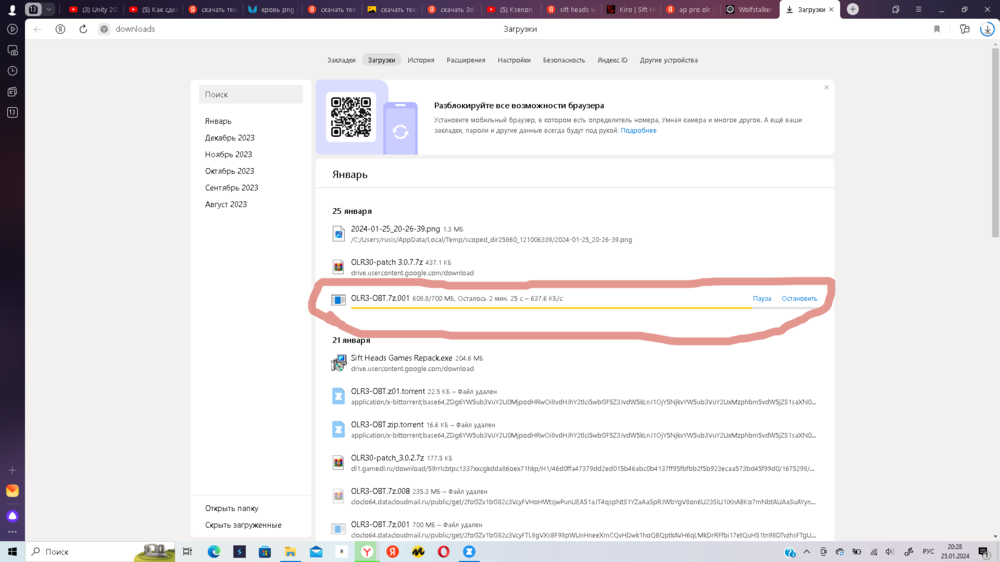Screen dimensions: 1000x562
Task: Filter downloads by Август 2023
Action: click(x=226, y=204)
